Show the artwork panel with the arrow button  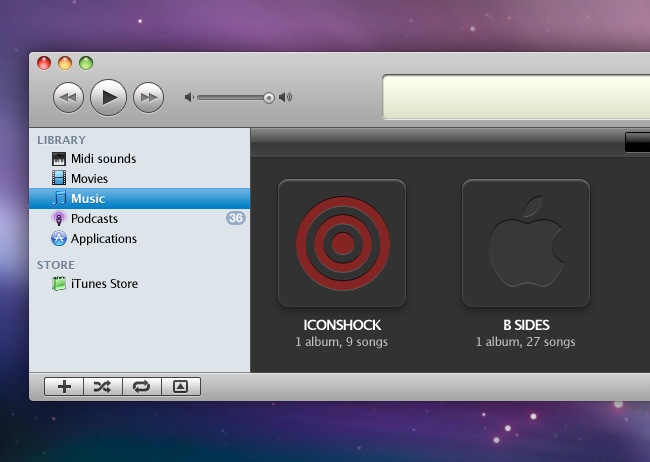180,387
